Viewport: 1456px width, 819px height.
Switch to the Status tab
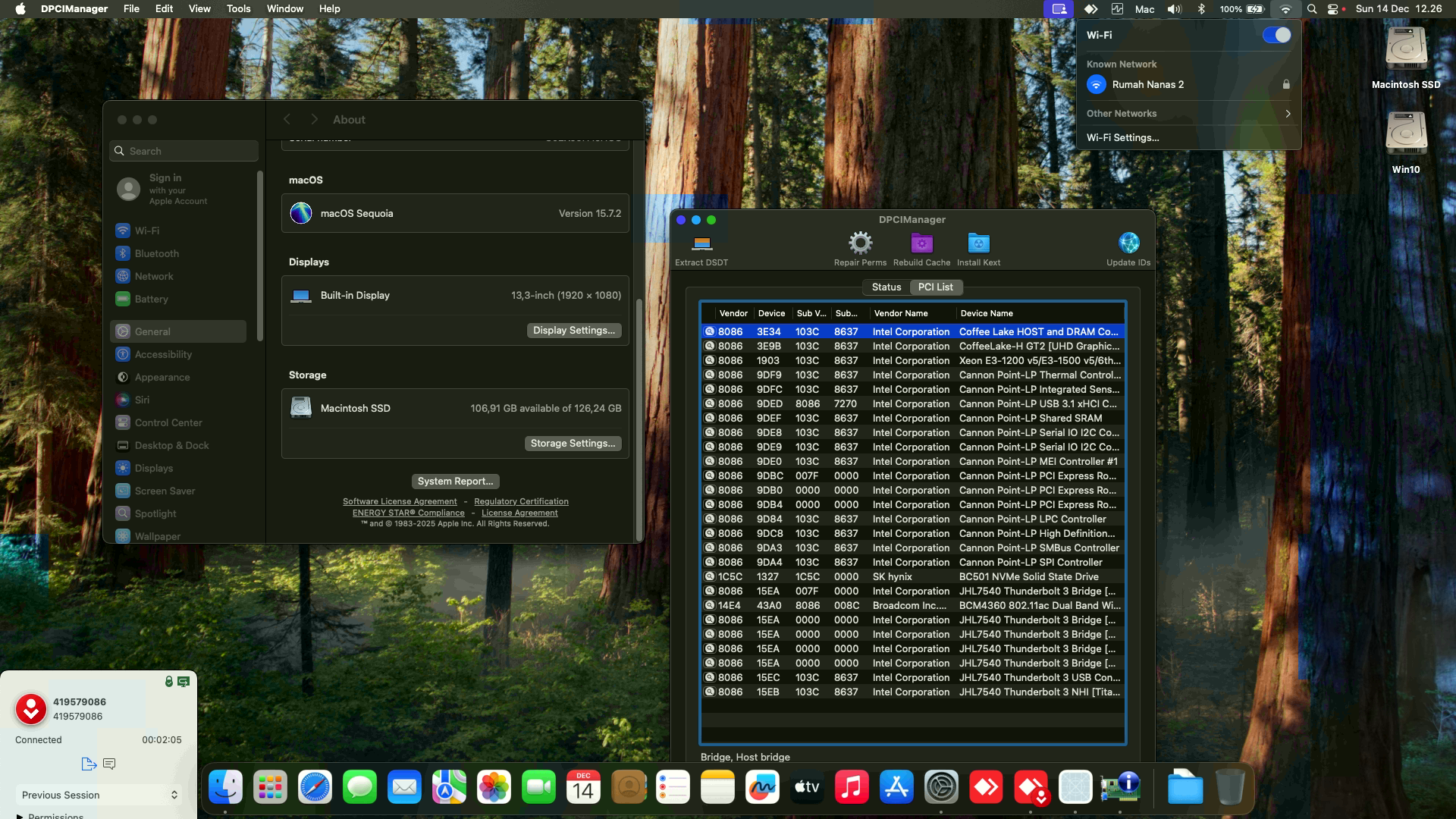[x=886, y=287]
